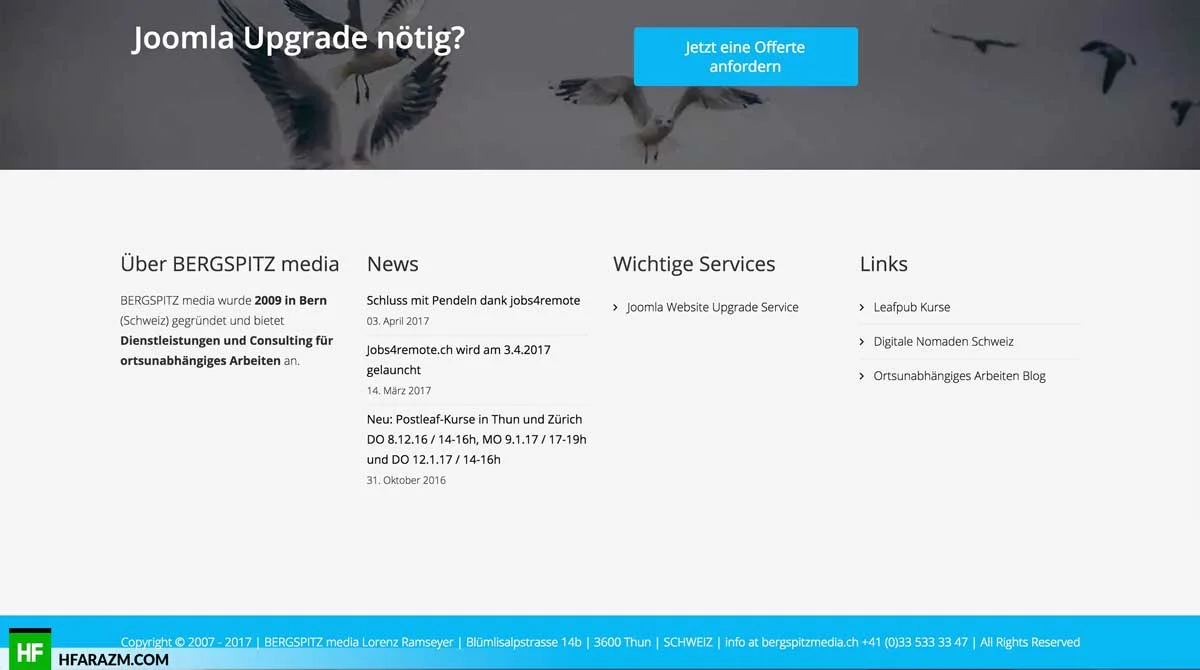The width and height of the screenshot is (1200, 670).
Task: Go to the Ortsunabhängiges Arbeiten Blog link
Action: tap(959, 377)
